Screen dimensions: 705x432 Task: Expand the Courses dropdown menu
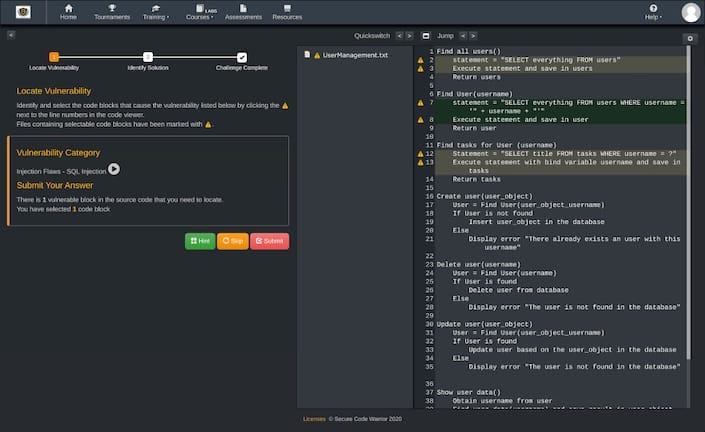click(x=201, y=13)
